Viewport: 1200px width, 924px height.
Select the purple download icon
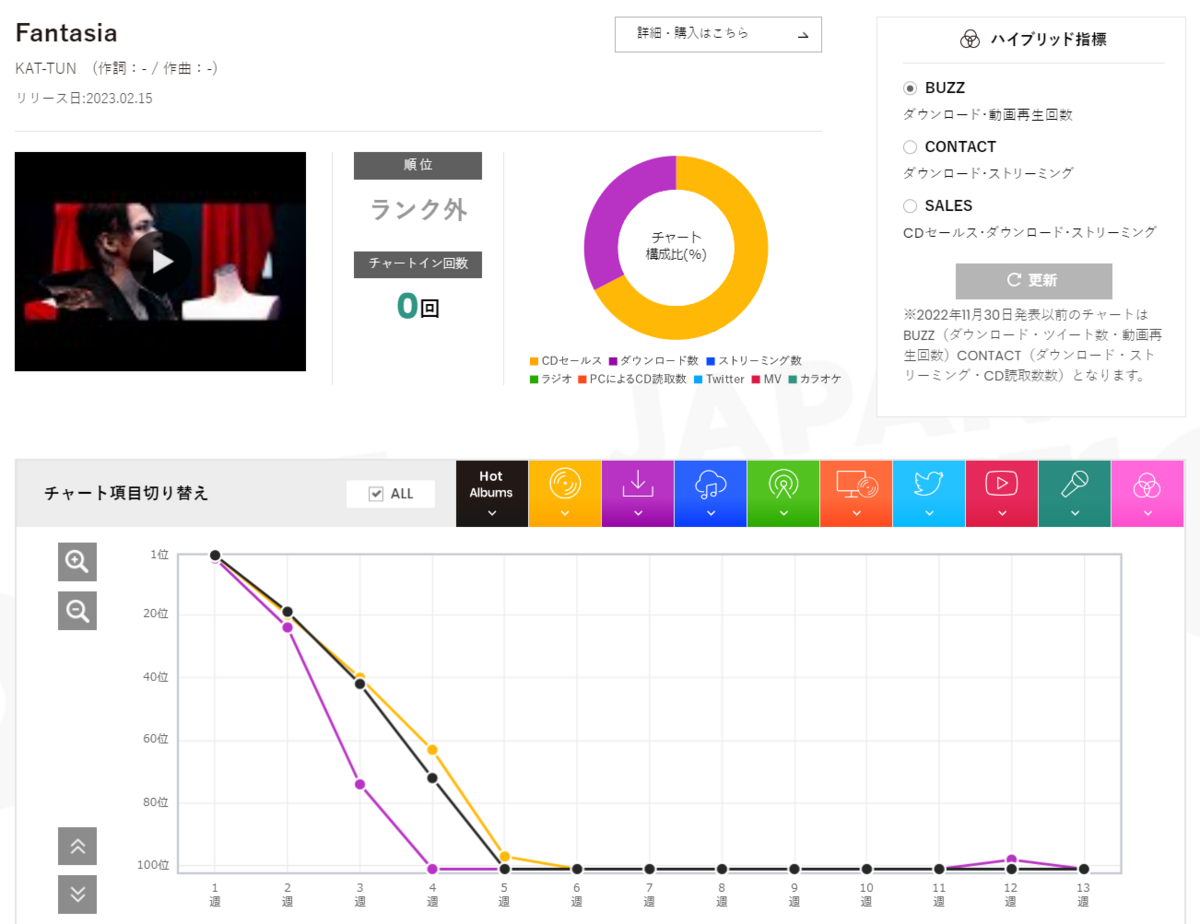point(638,494)
